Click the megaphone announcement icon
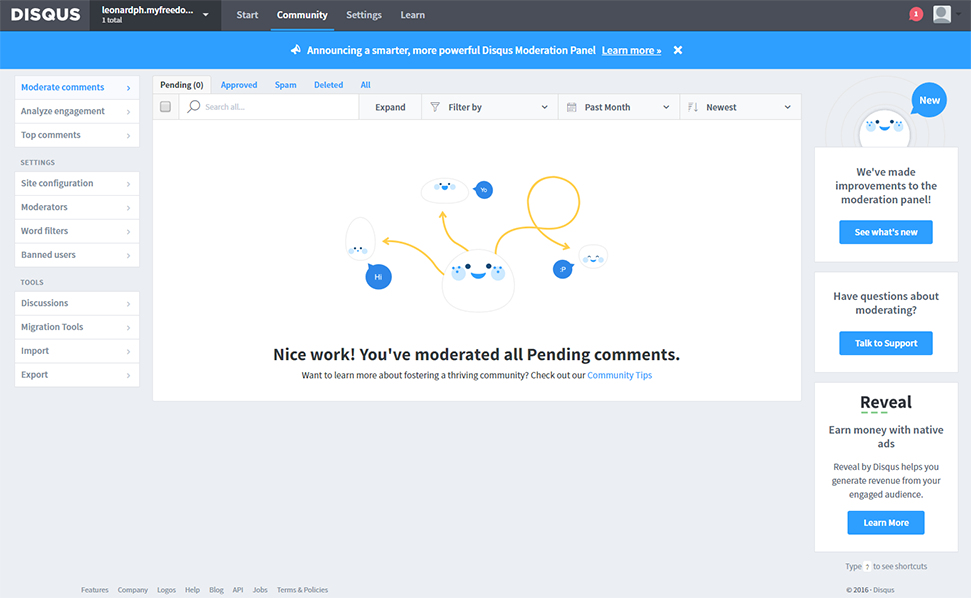This screenshot has height=598, width=971. click(x=296, y=50)
